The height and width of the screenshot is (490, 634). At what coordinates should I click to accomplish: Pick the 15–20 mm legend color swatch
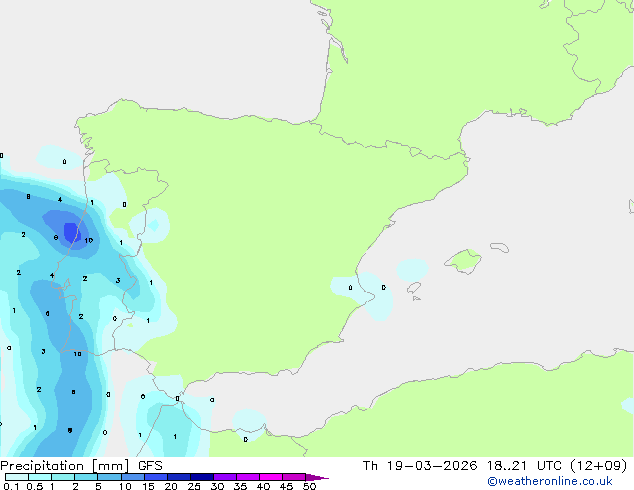coord(156,477)
